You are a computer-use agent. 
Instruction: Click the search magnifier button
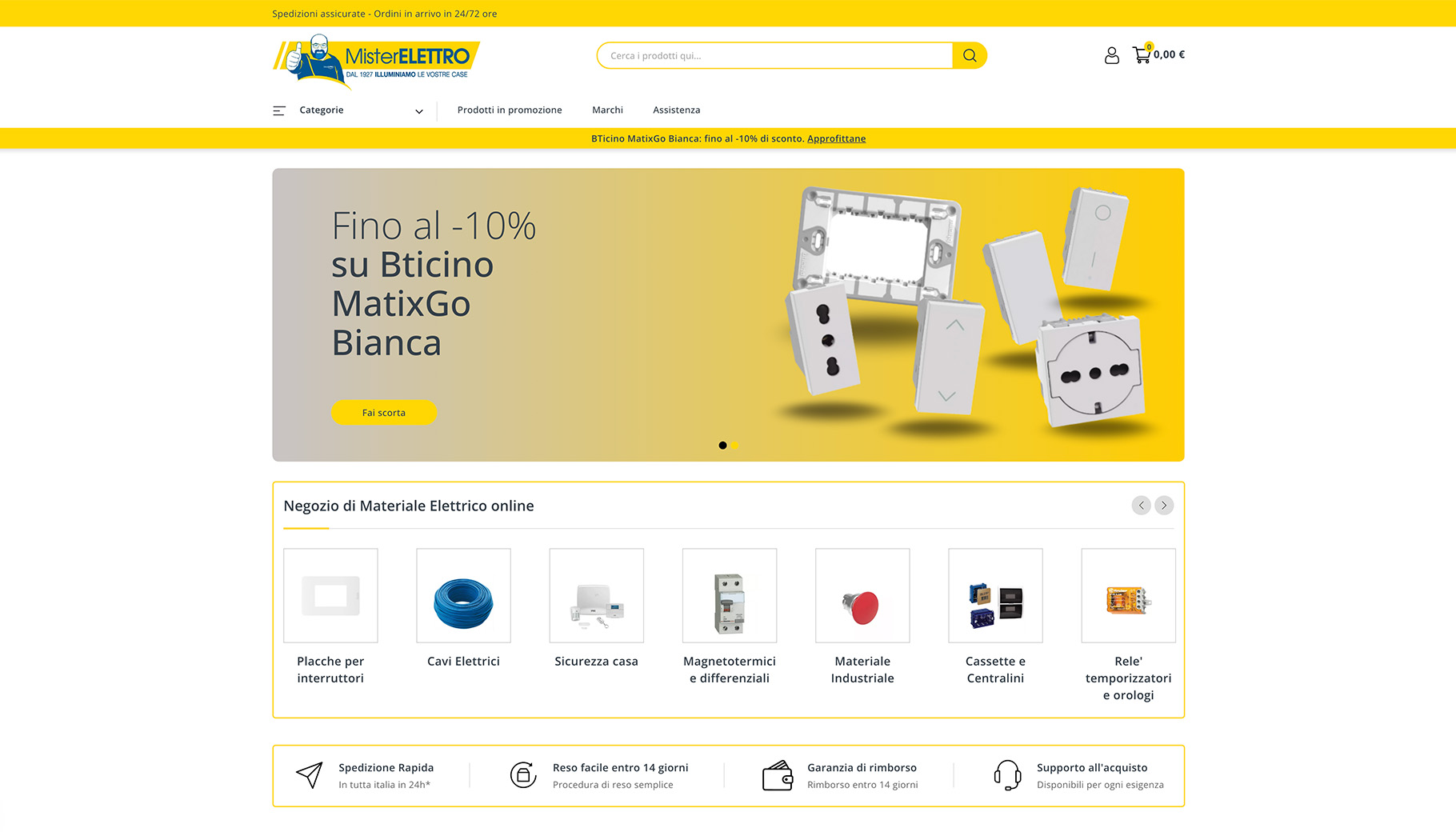coord(970,55)
